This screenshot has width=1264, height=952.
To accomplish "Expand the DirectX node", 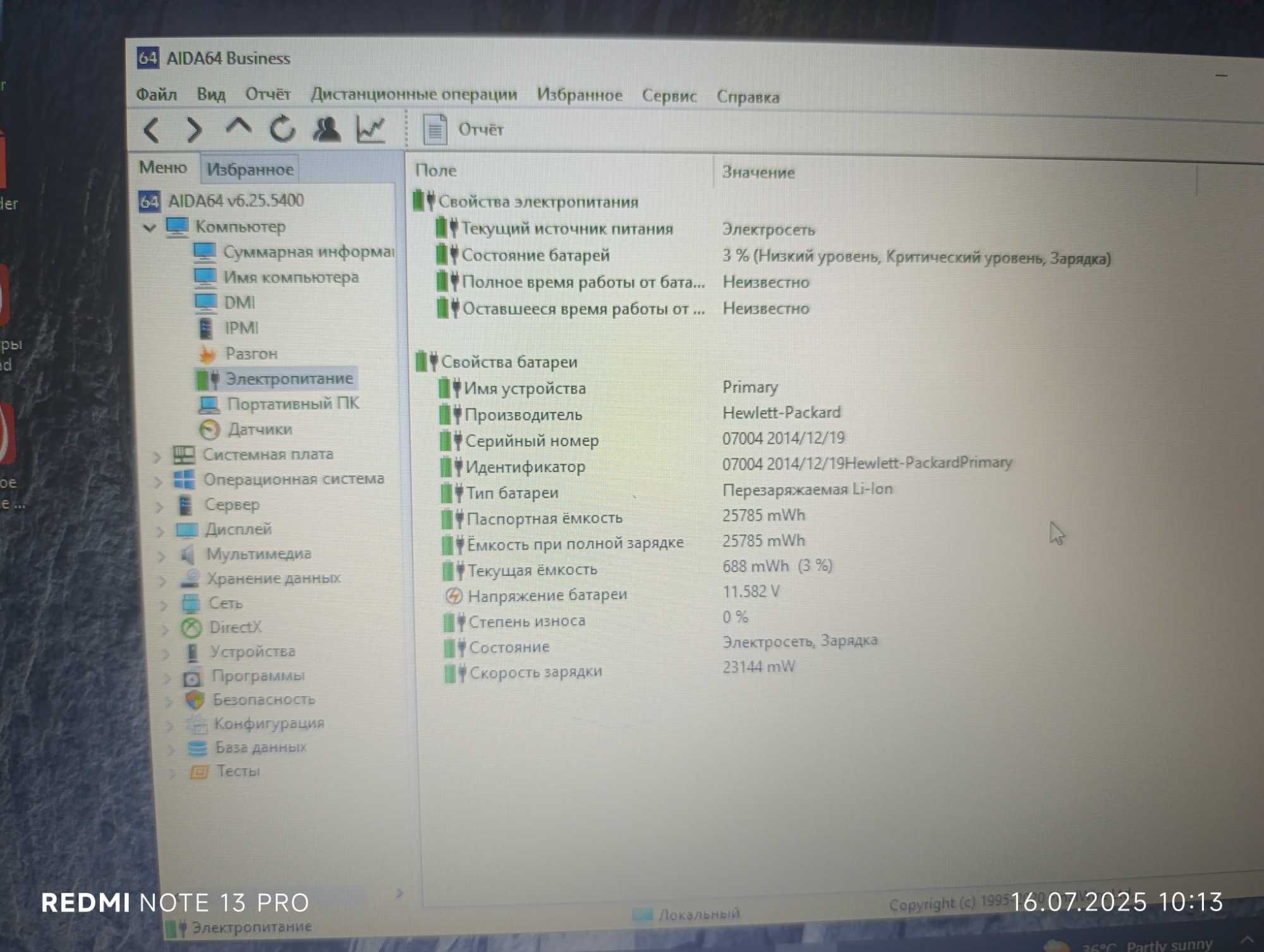I will [x=165, y=629].
